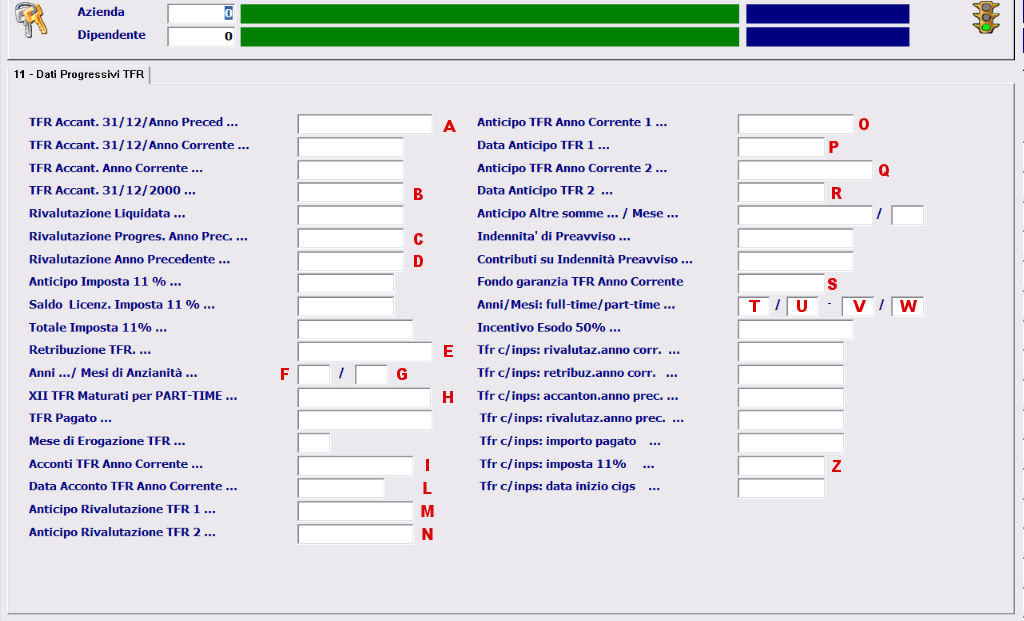Click the Data Anticipo TFR 2 field
The width and height of the screenshot is (1024, 621).
pyautogui.click(x=780, y=192)
